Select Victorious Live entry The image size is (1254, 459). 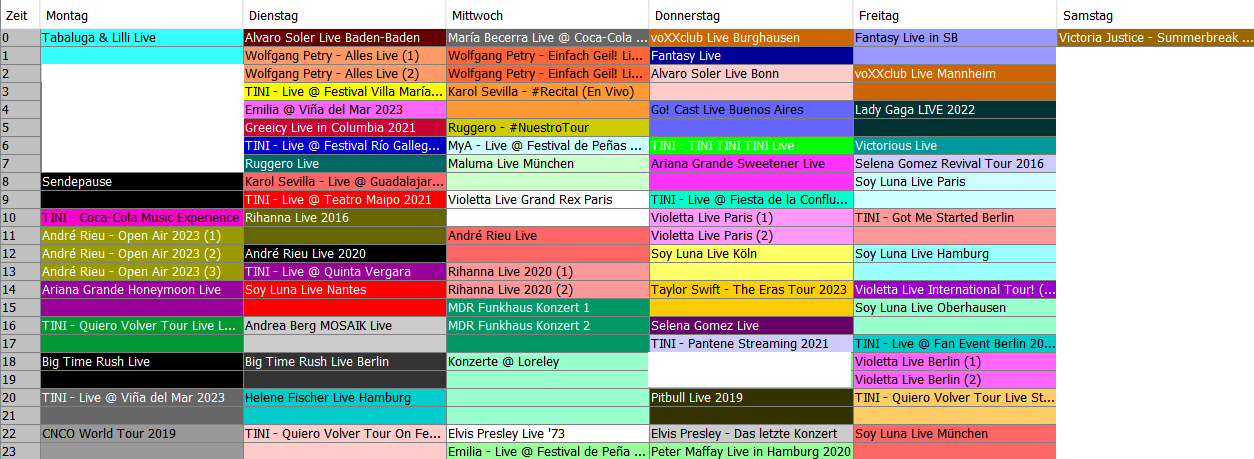tap(954, 146)
